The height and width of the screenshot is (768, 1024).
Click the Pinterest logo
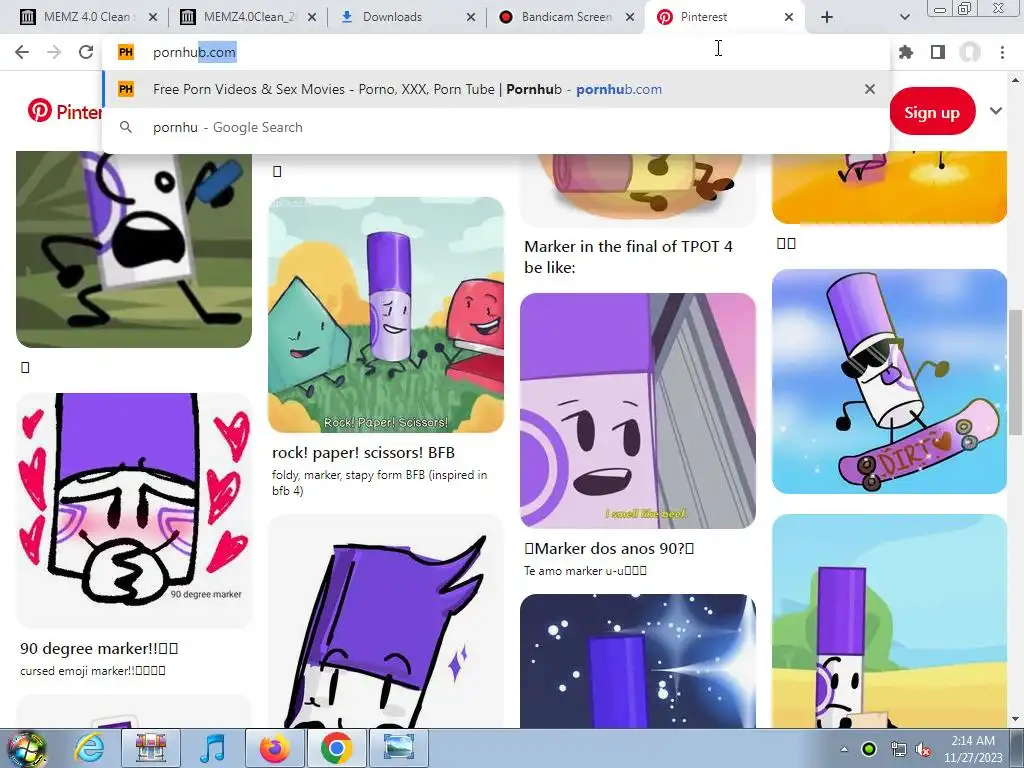click(x=64, y=111)
